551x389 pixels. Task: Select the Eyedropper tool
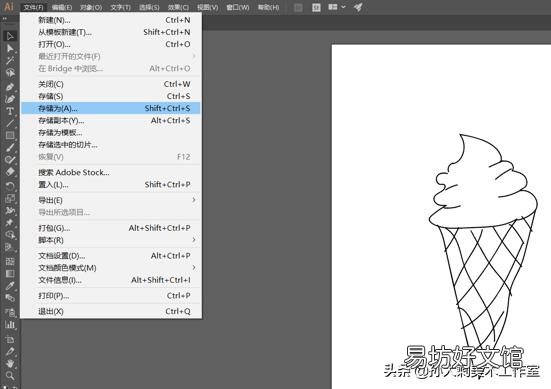pos(10,286)
